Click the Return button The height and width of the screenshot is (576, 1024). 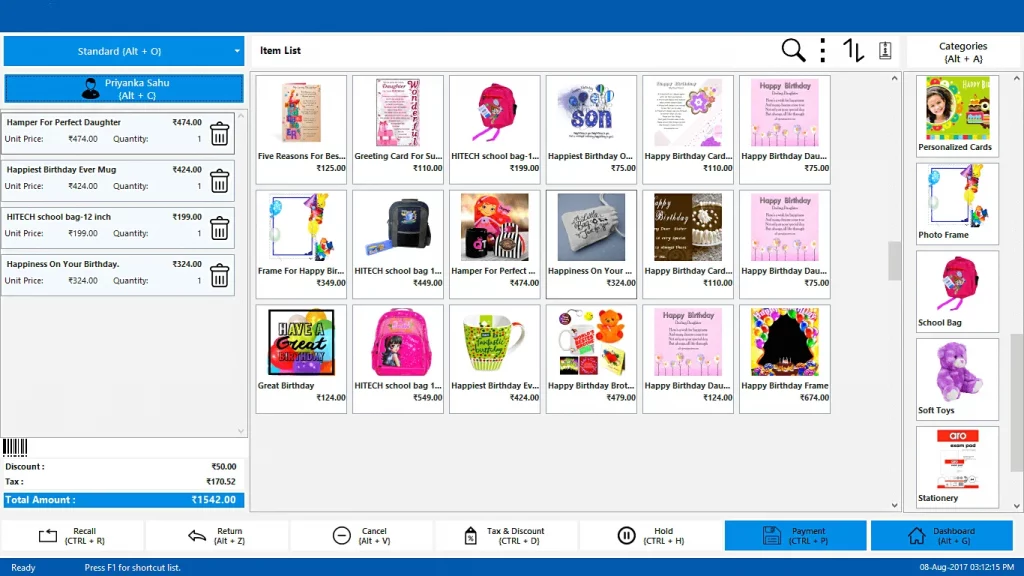(217, 536)
